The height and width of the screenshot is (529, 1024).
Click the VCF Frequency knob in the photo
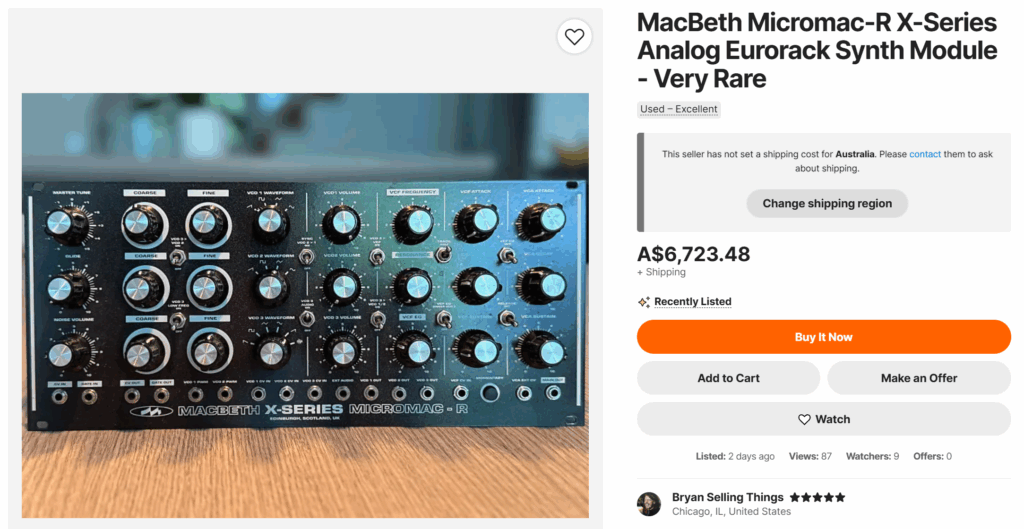[412, 222]
